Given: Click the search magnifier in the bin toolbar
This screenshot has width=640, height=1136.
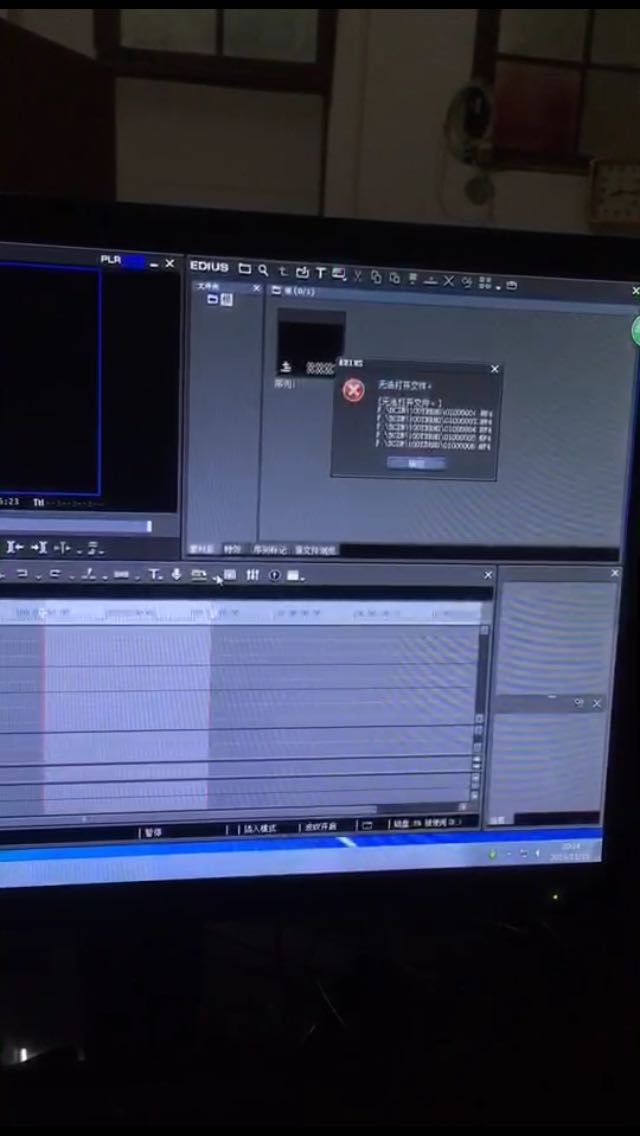Looking at the screenshot, I should (x=263, y=270).
